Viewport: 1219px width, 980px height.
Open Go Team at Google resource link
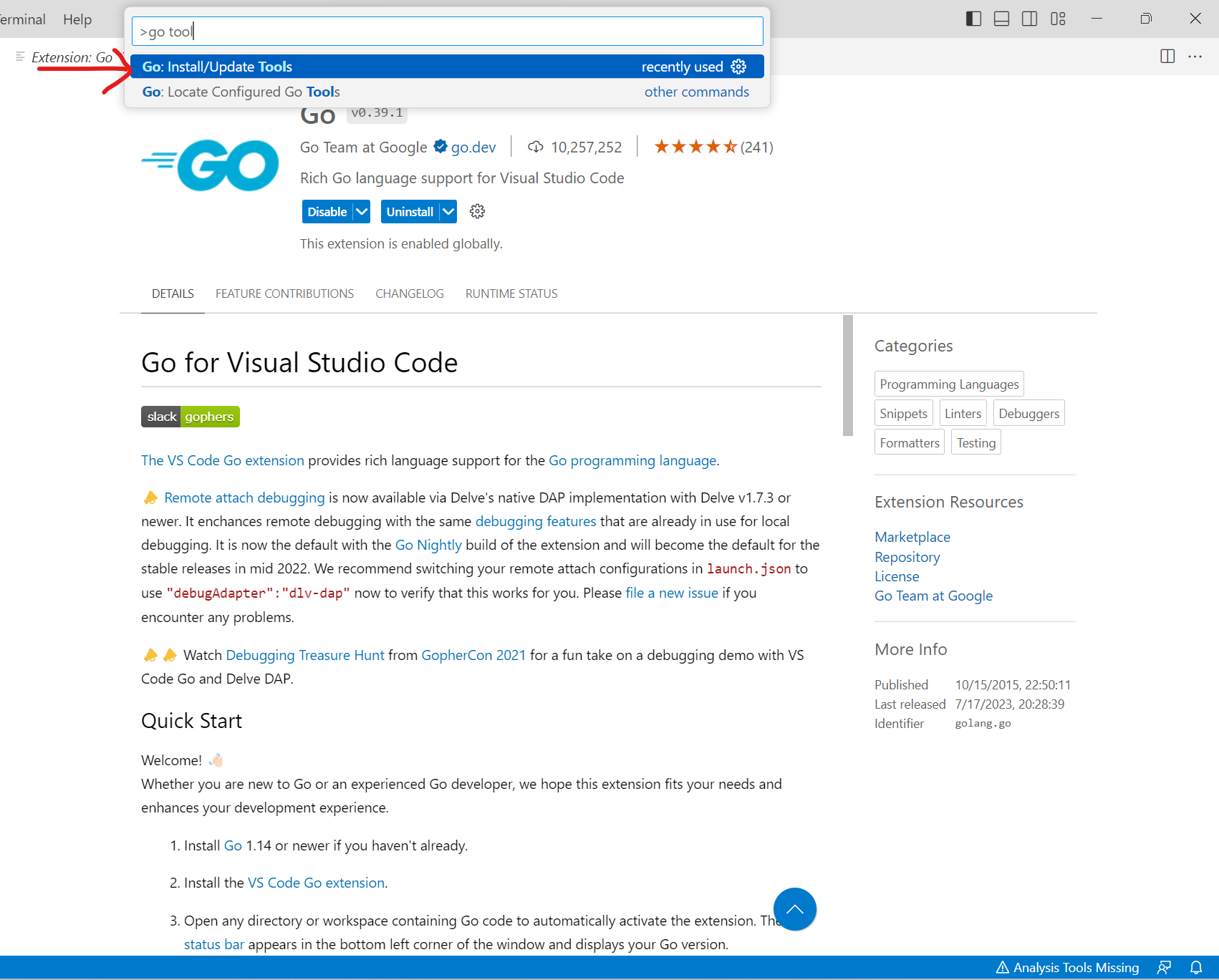(933, 596)
